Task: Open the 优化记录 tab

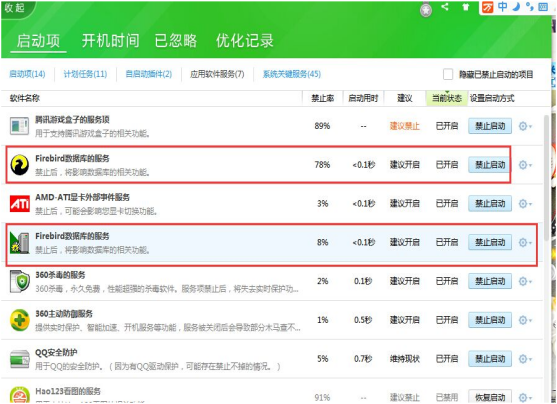Action: point(245,41)
